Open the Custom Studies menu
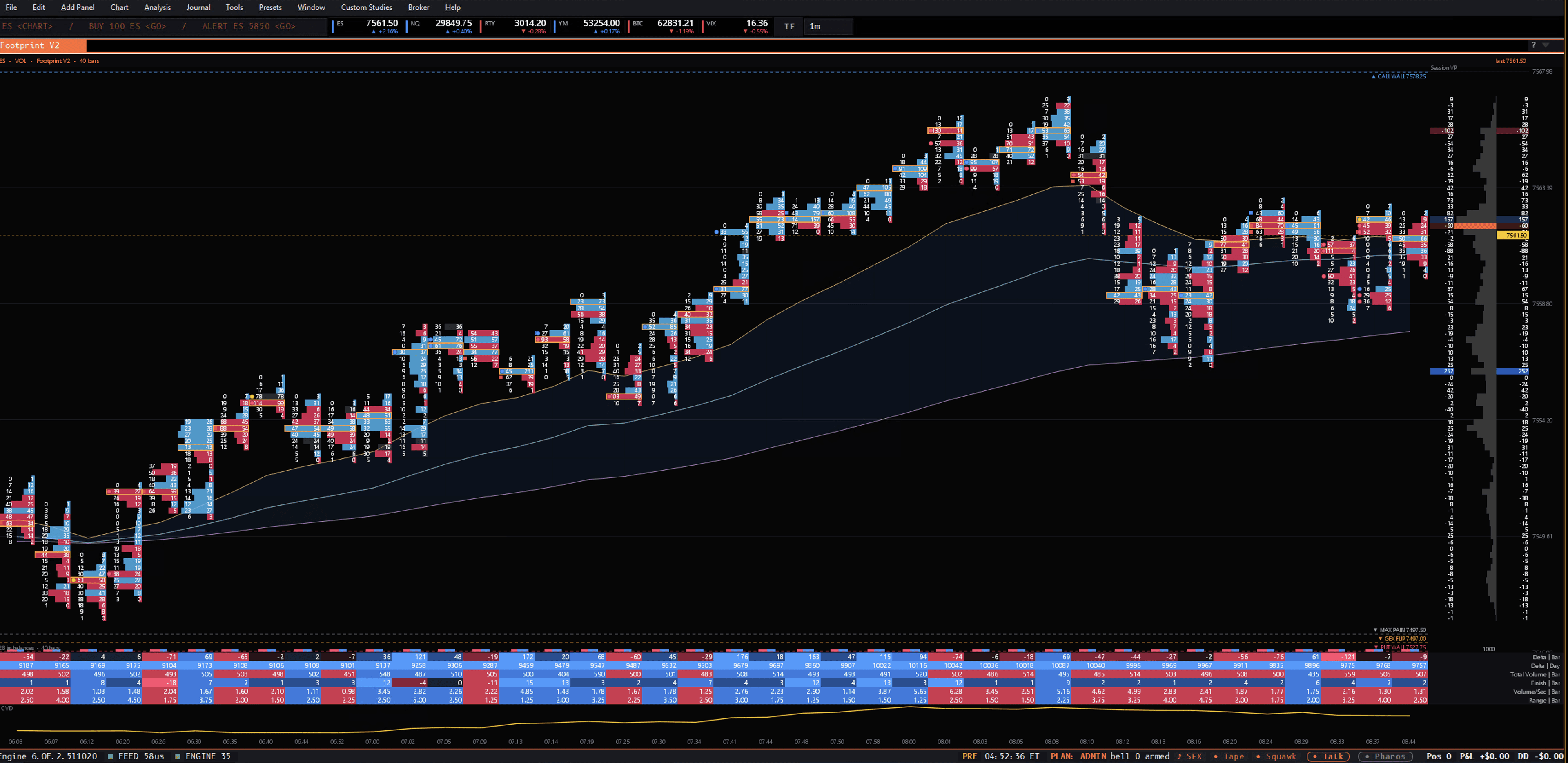This screenshot has width=1568, height=763. click(366, 7)
